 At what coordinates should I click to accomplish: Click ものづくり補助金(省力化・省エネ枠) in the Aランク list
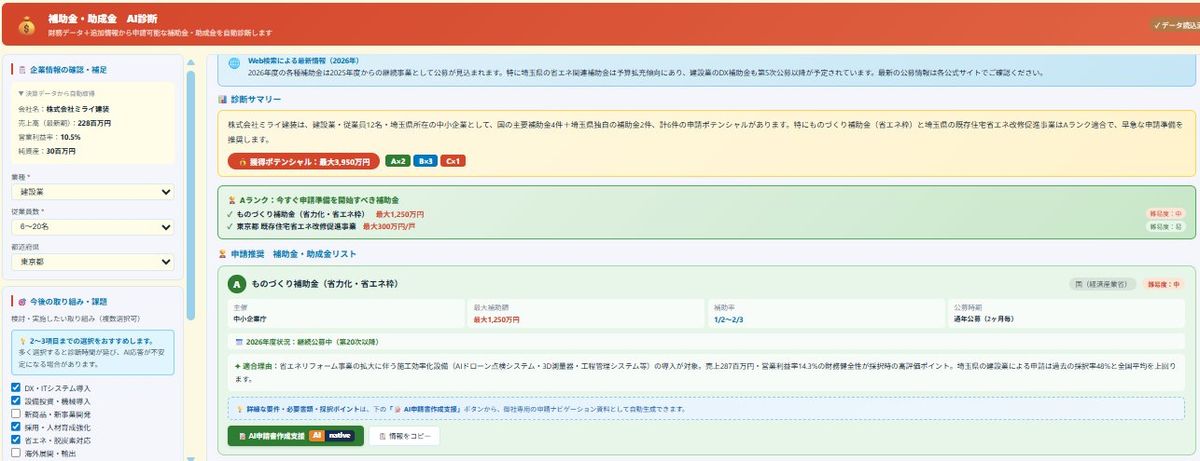click(302, 214)
